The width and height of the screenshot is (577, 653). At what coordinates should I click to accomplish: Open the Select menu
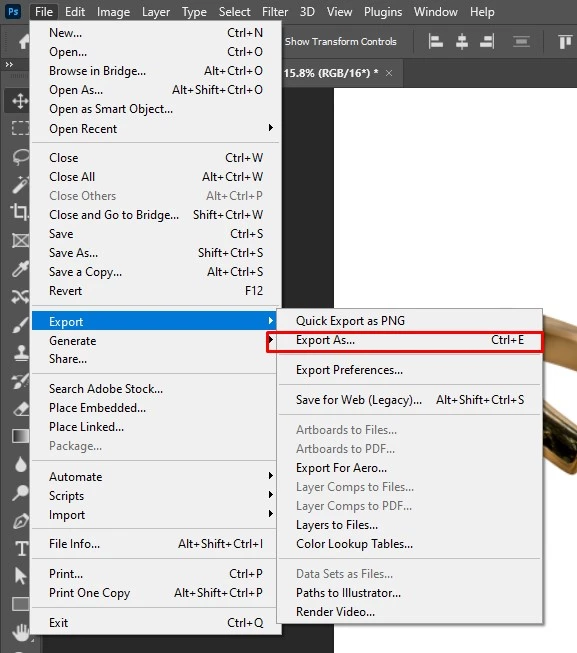pyautogui.click(x=234, y=12)
